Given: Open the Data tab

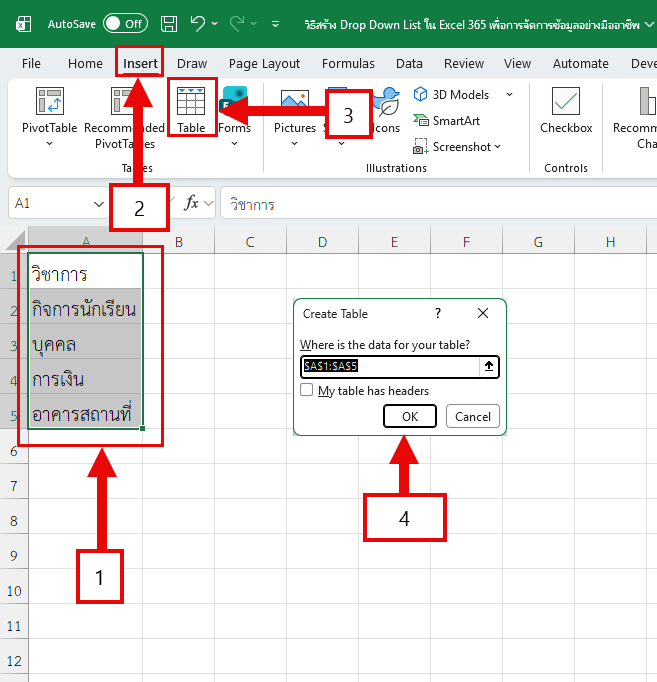Looking at the screenshot, I should pos(409,64).
